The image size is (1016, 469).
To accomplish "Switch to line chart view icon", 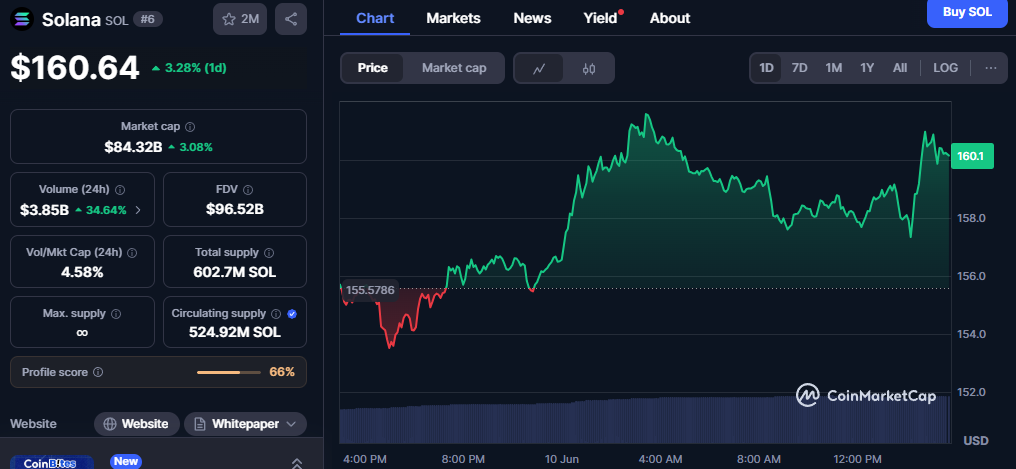I will click(538, 69).
